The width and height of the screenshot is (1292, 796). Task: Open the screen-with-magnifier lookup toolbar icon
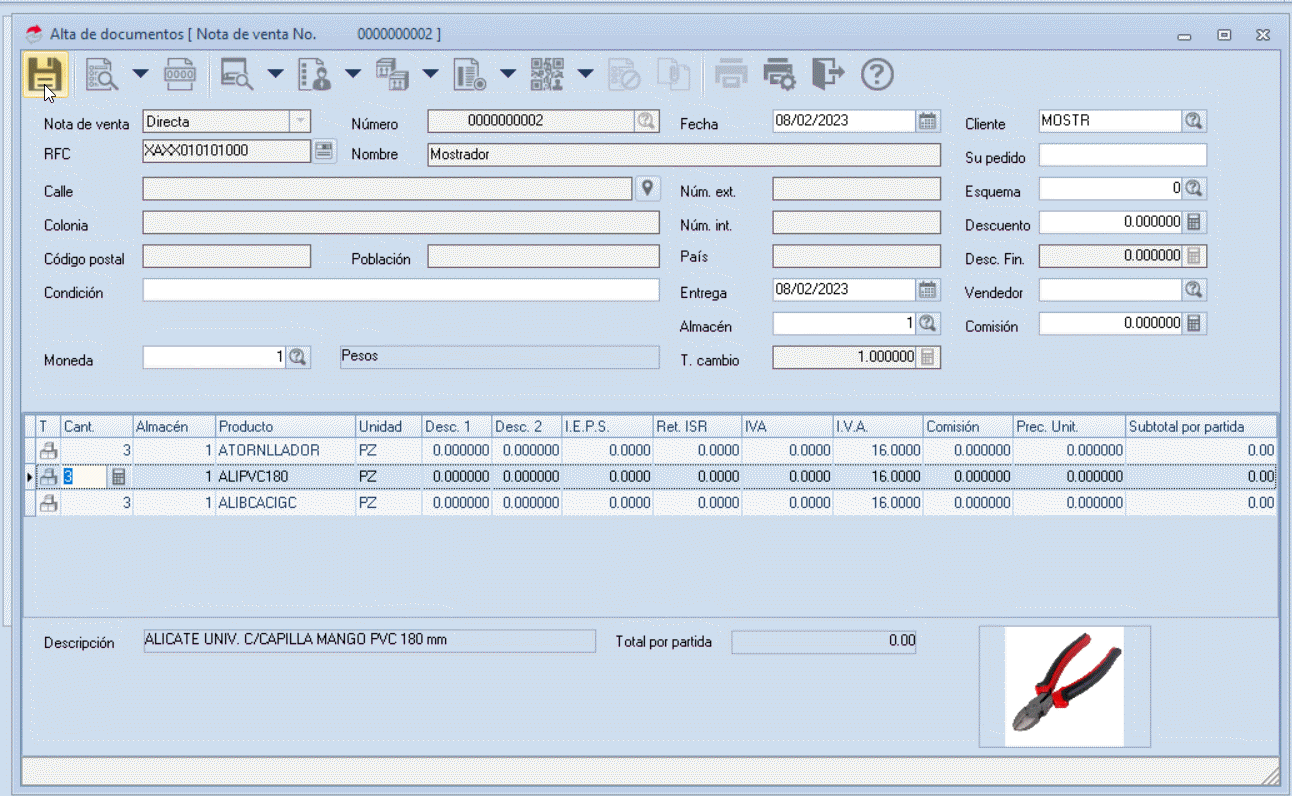(237, 75)
